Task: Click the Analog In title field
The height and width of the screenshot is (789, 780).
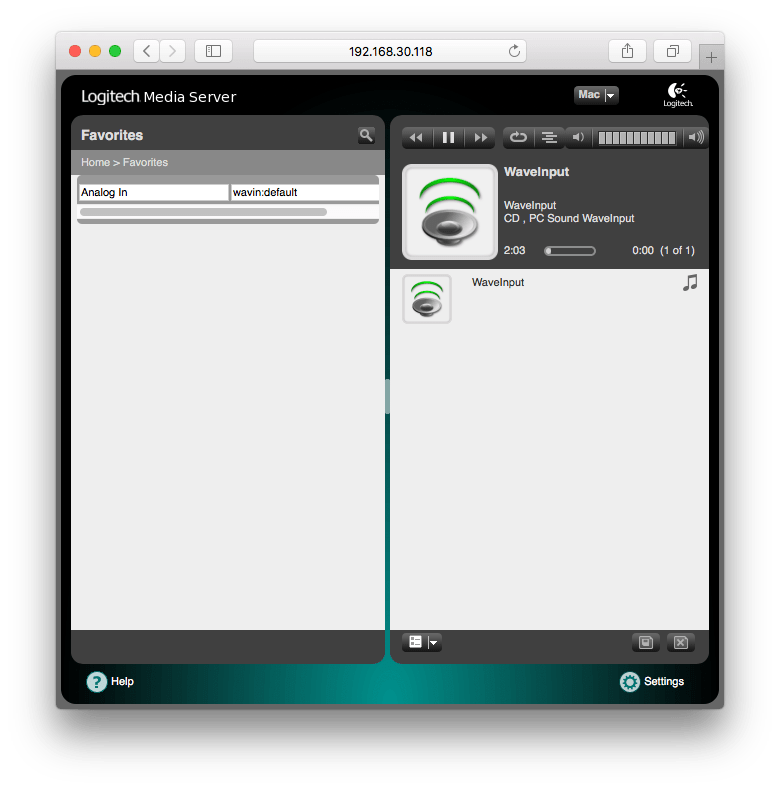Action: tap(153, 192)
